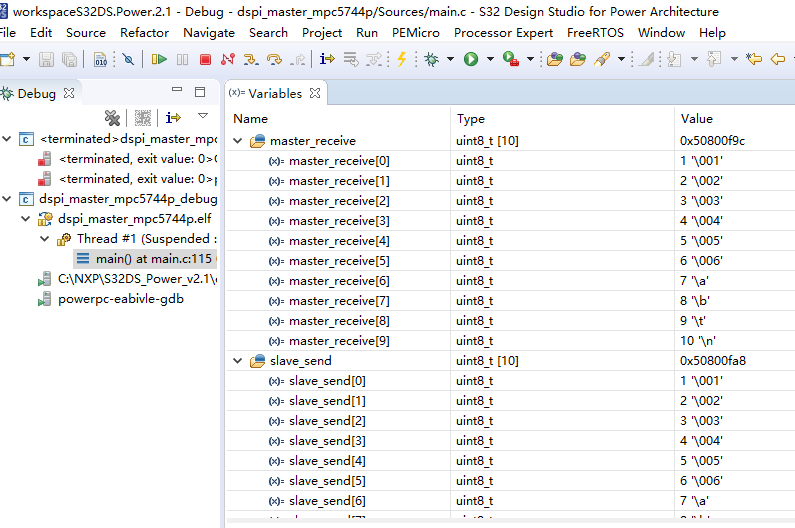
Task: Open the Previous Annotation dropdown arrow
Action: (734, 59)
